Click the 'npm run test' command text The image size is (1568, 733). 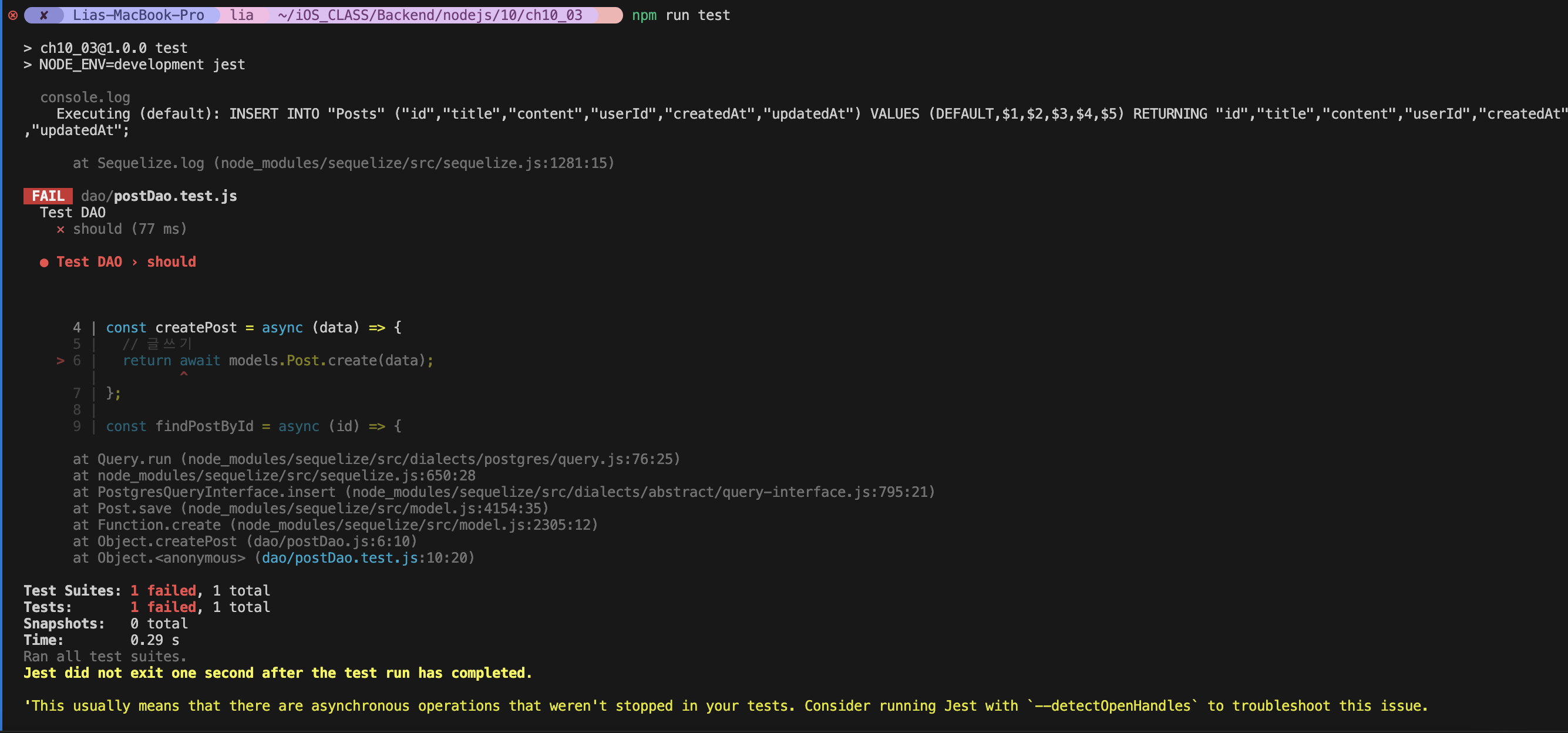[681, 15]
